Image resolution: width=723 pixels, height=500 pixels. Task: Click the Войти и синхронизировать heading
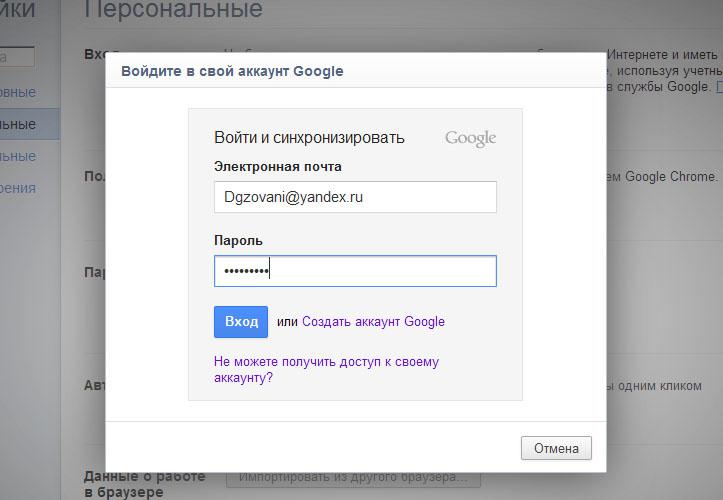pyautogui.click(x=309, y=137)
